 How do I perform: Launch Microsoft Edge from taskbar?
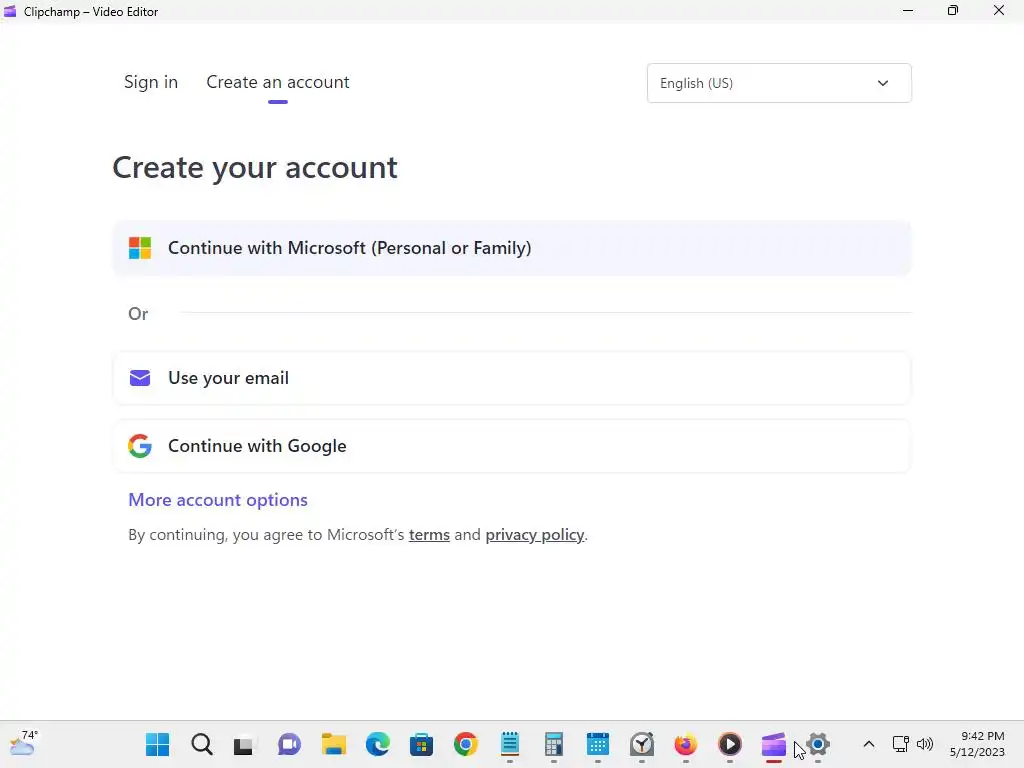tap(377, 744)
